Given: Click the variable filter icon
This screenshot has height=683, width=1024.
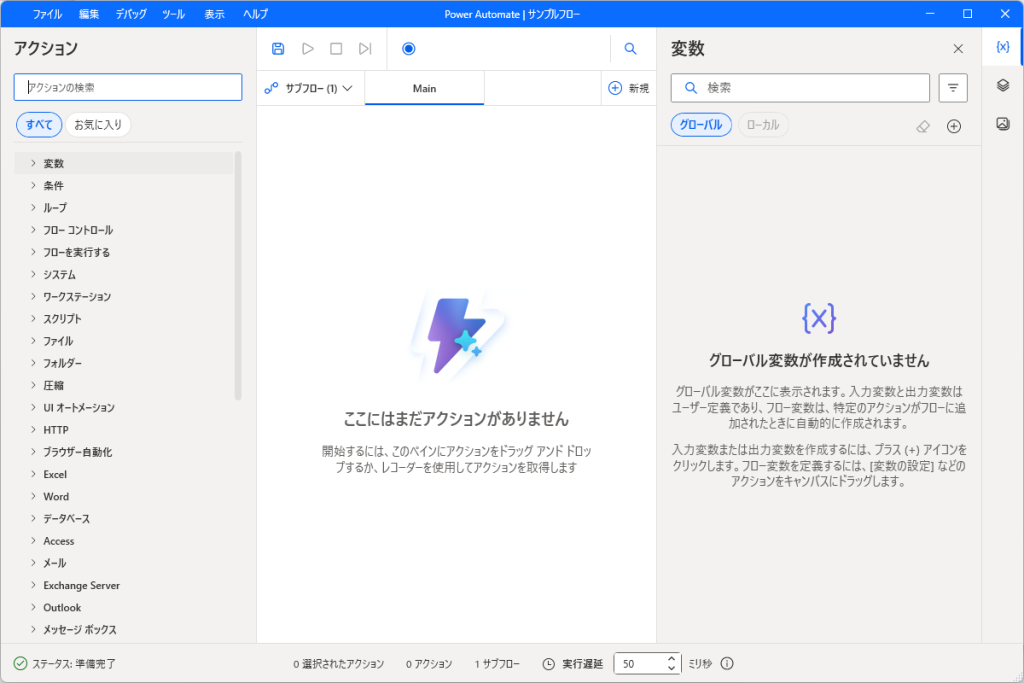Looking at the screenshot, I should [953, 87].
